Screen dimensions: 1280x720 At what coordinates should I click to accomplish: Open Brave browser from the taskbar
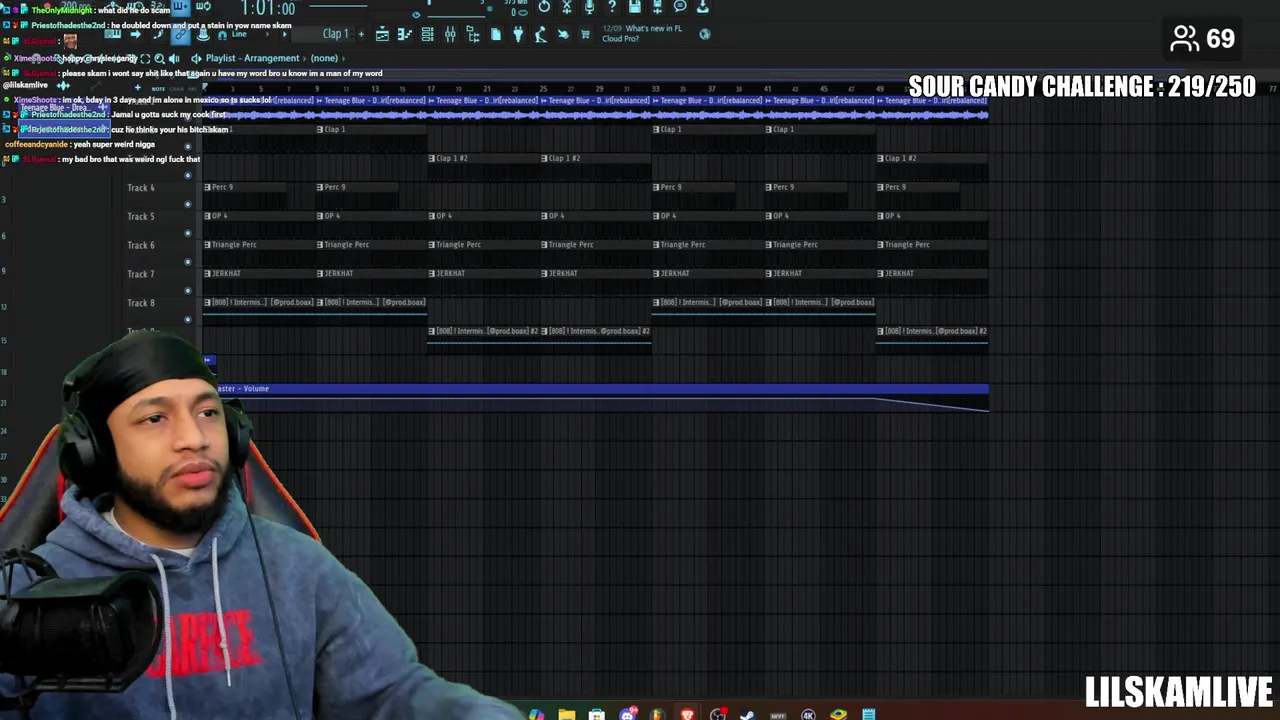(x=687, y=714)
